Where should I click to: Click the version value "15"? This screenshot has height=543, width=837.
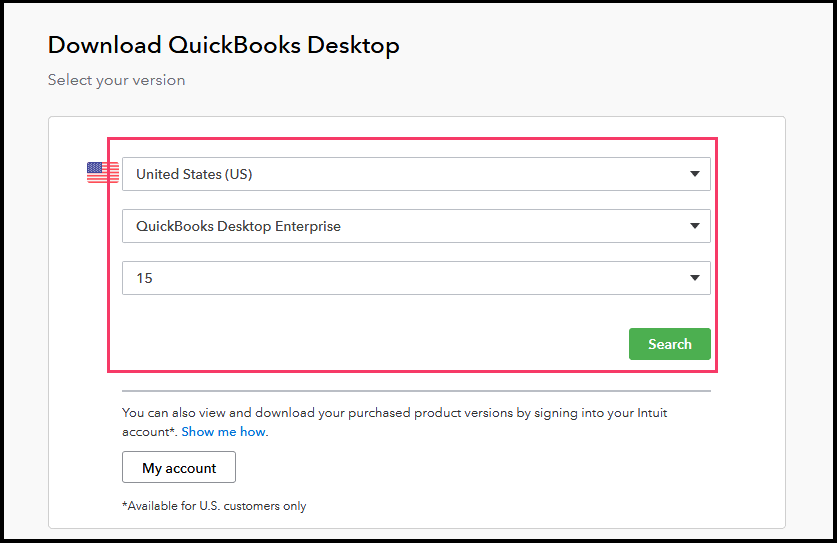pos(145,278)
